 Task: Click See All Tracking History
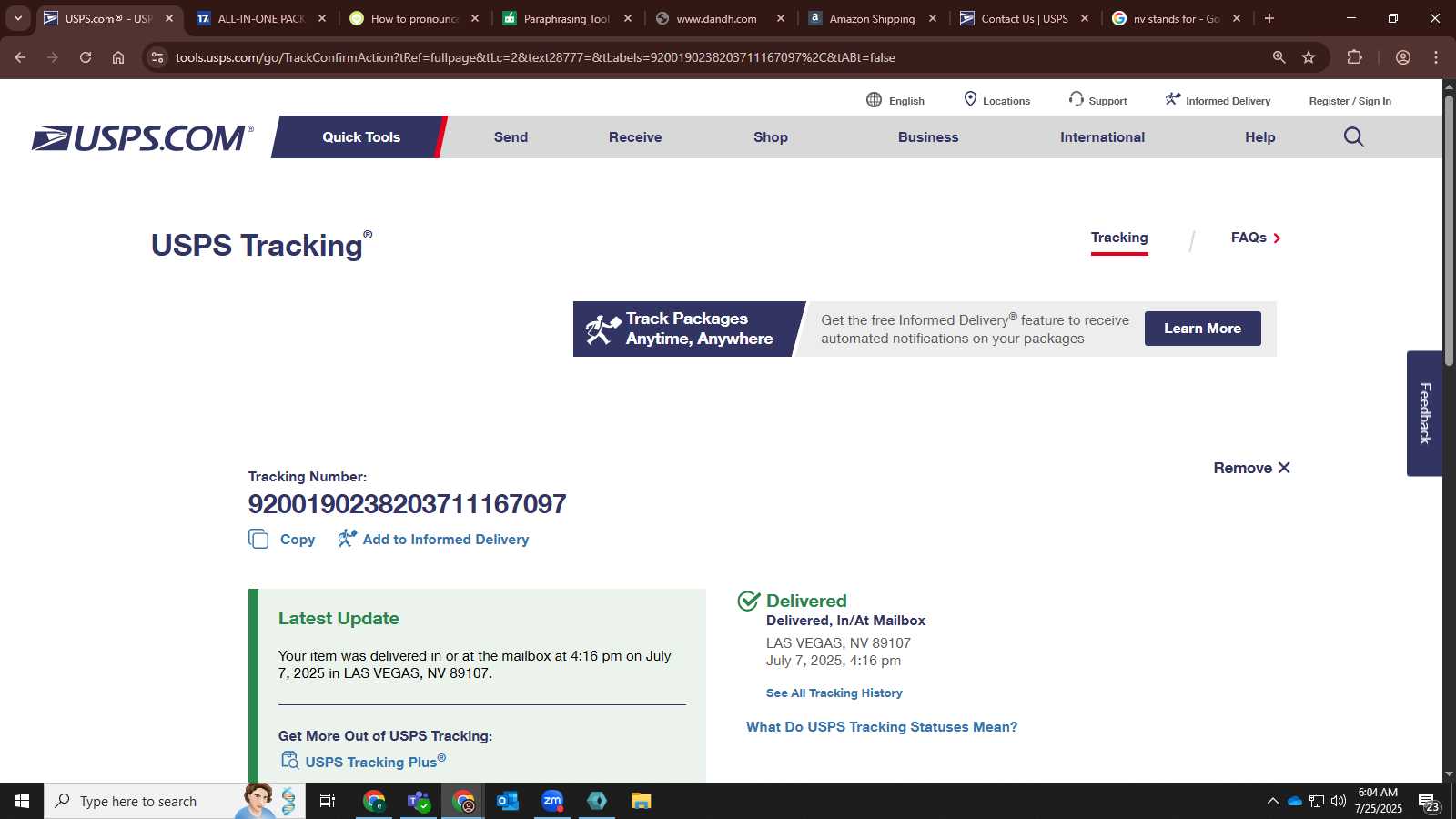click(x=834, y=693)
